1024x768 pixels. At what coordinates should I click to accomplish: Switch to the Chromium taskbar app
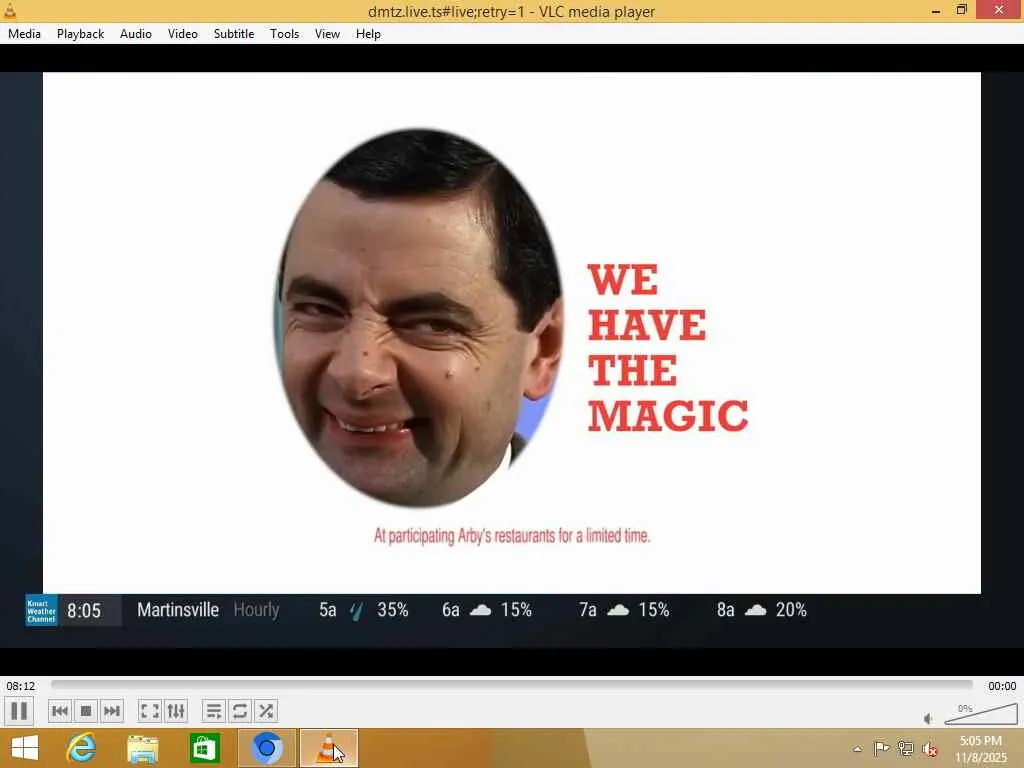click(266, 748)
